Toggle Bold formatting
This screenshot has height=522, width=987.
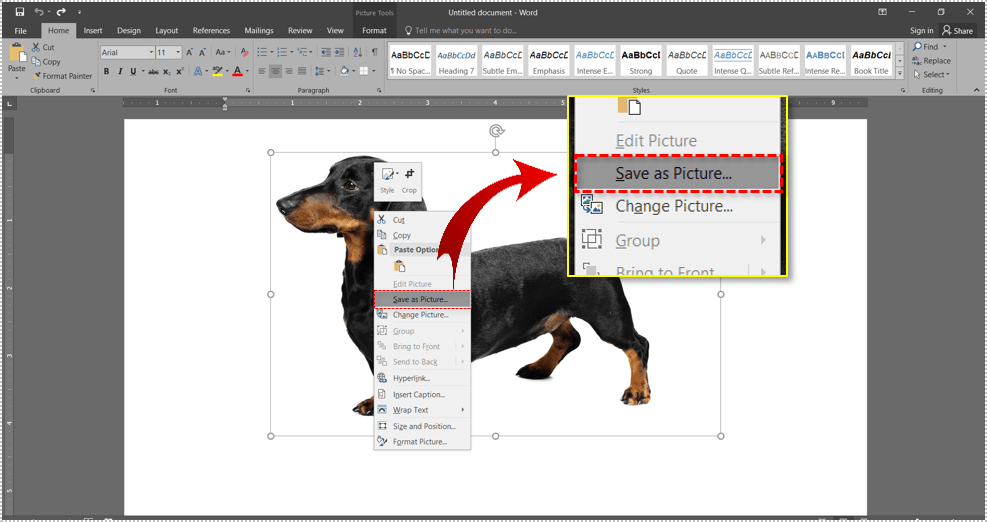(107, 71)
